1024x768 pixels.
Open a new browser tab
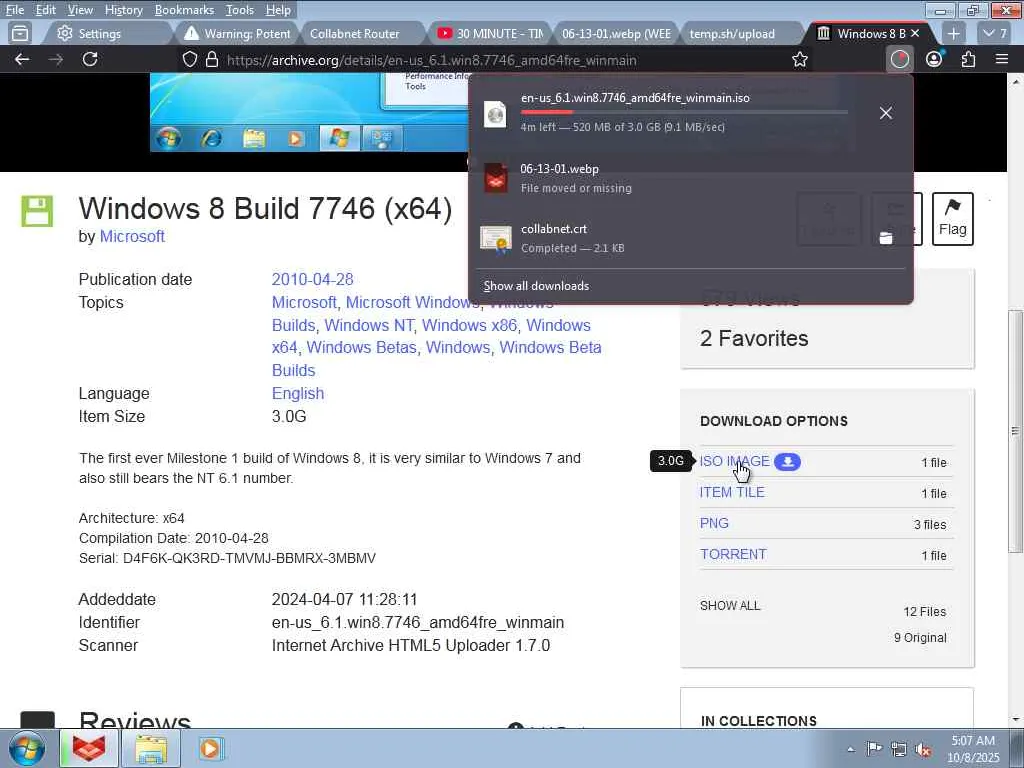pos(953,33)
